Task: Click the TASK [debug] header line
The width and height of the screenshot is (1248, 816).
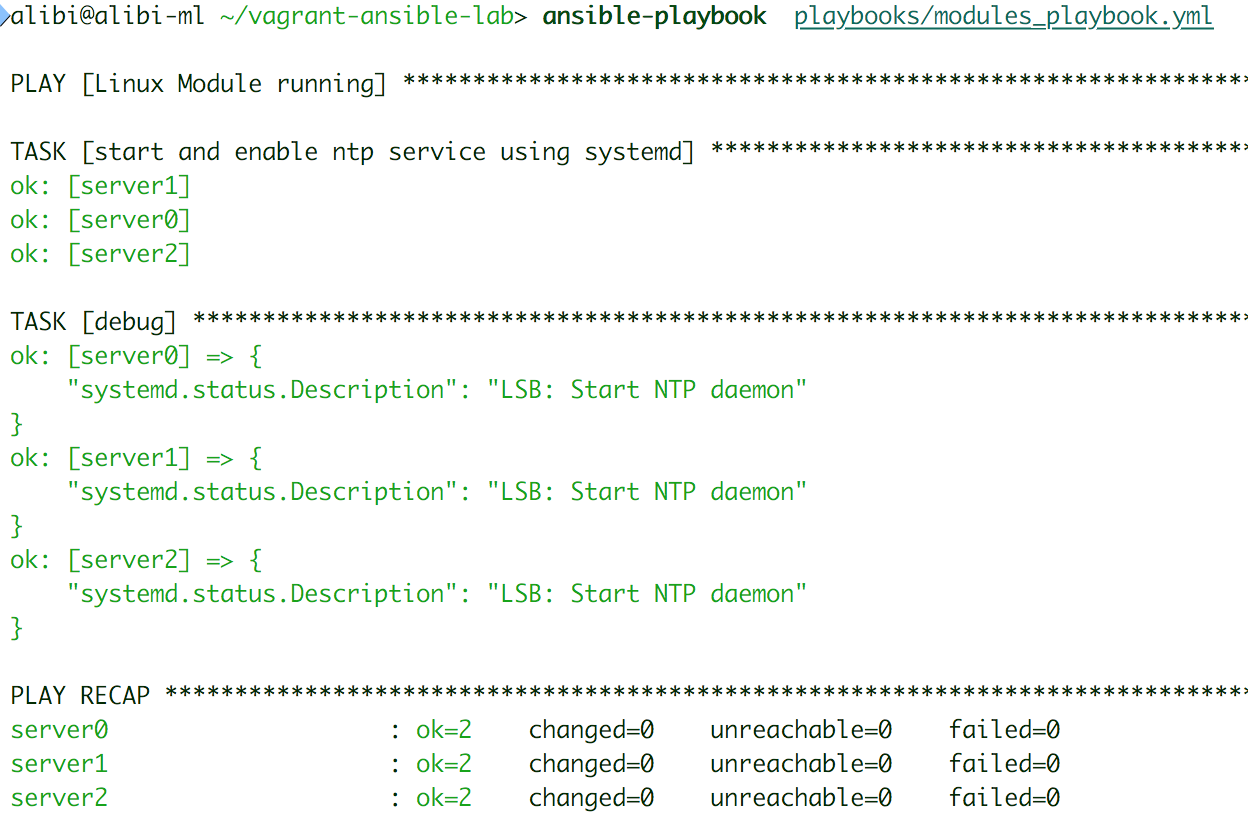Action: coord(94,322)
